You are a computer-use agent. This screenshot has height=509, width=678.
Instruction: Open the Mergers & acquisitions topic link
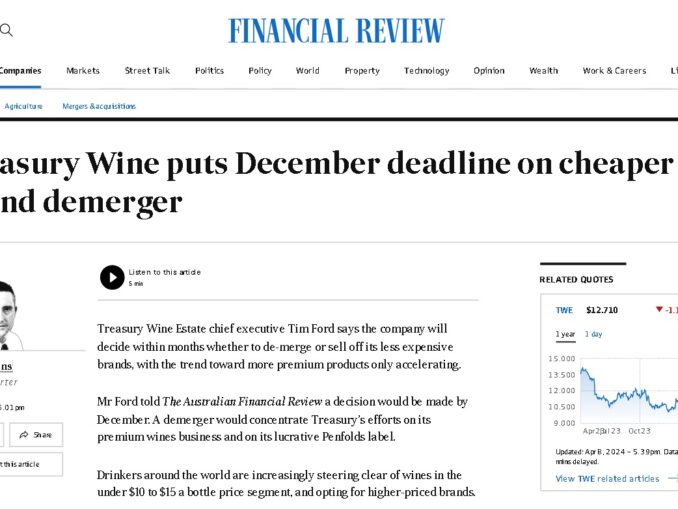pos(98,106)
